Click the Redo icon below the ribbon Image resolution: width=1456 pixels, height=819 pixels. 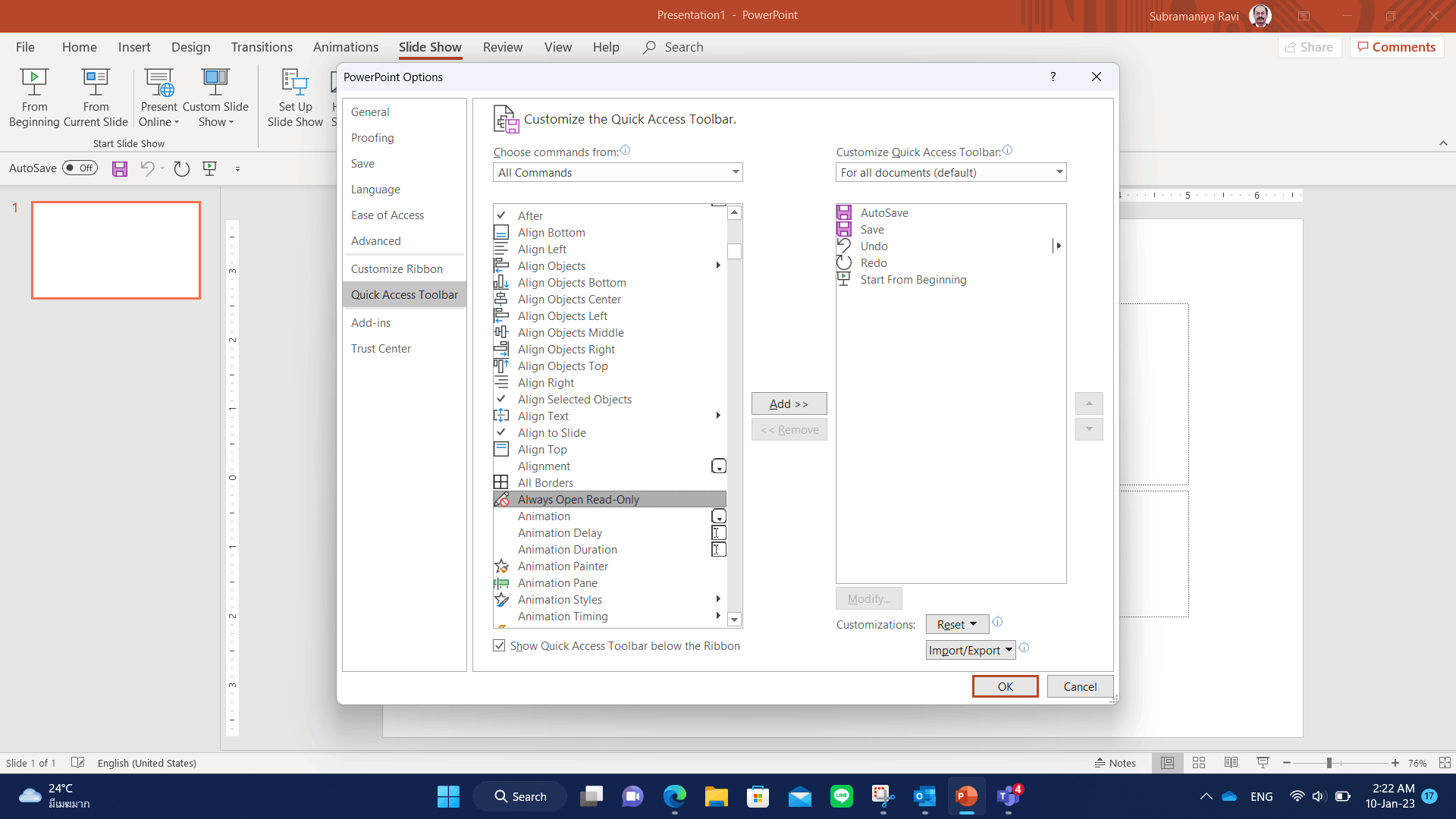181,168
